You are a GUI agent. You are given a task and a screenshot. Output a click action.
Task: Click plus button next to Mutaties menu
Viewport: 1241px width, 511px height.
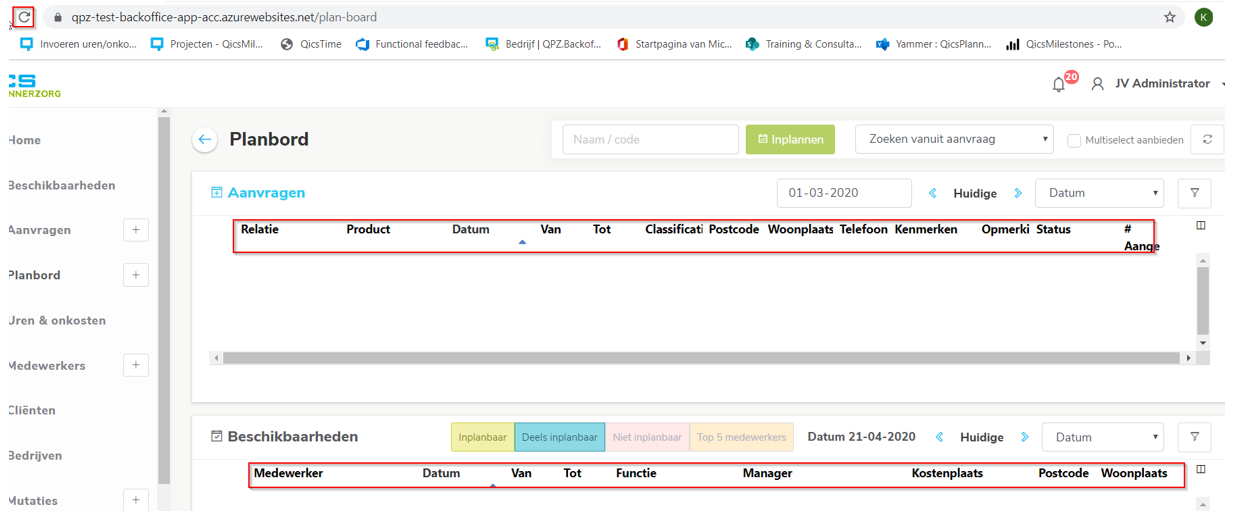136,500
